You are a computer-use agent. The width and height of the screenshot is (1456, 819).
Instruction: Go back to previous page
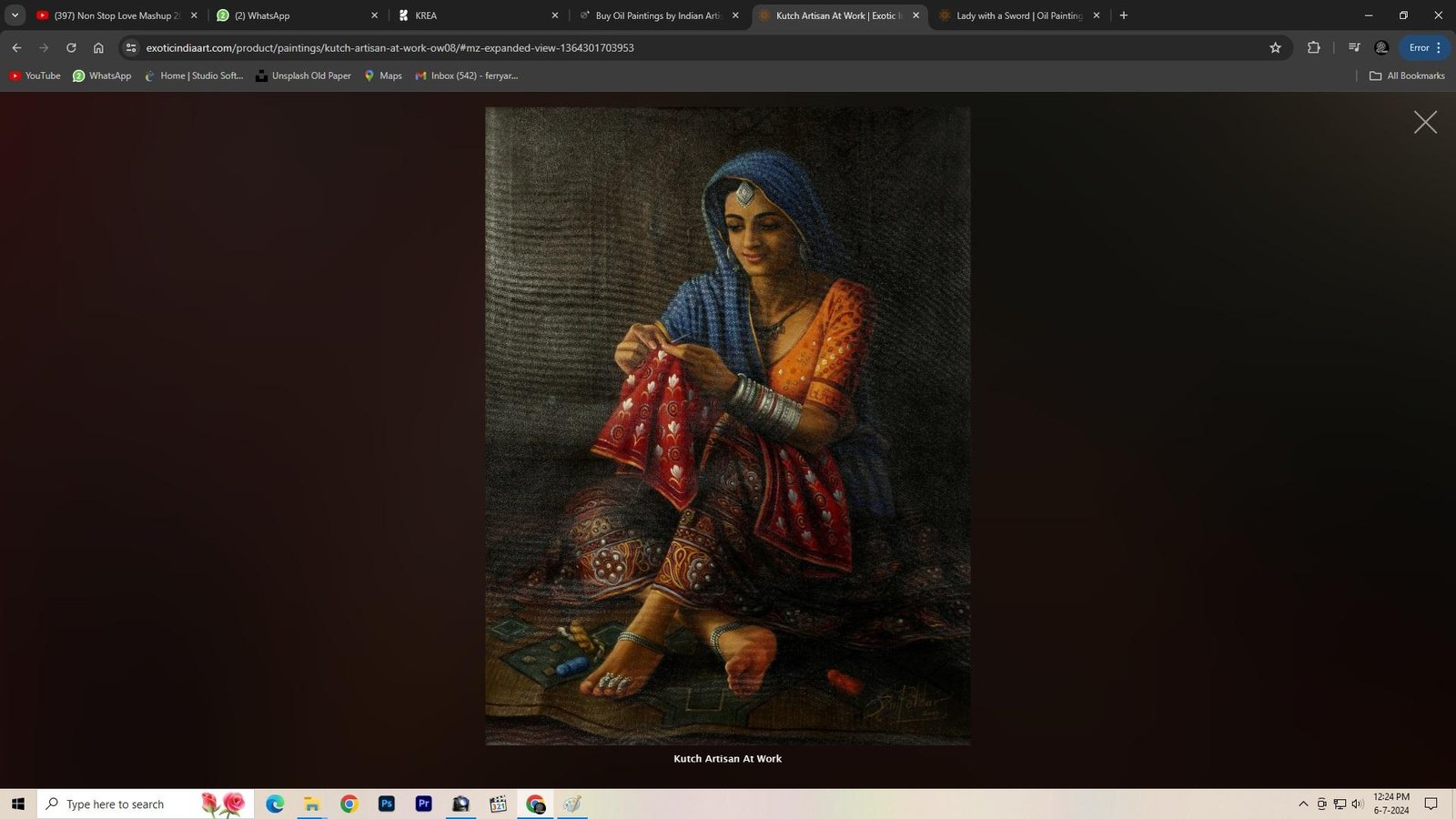click(16, 47)
